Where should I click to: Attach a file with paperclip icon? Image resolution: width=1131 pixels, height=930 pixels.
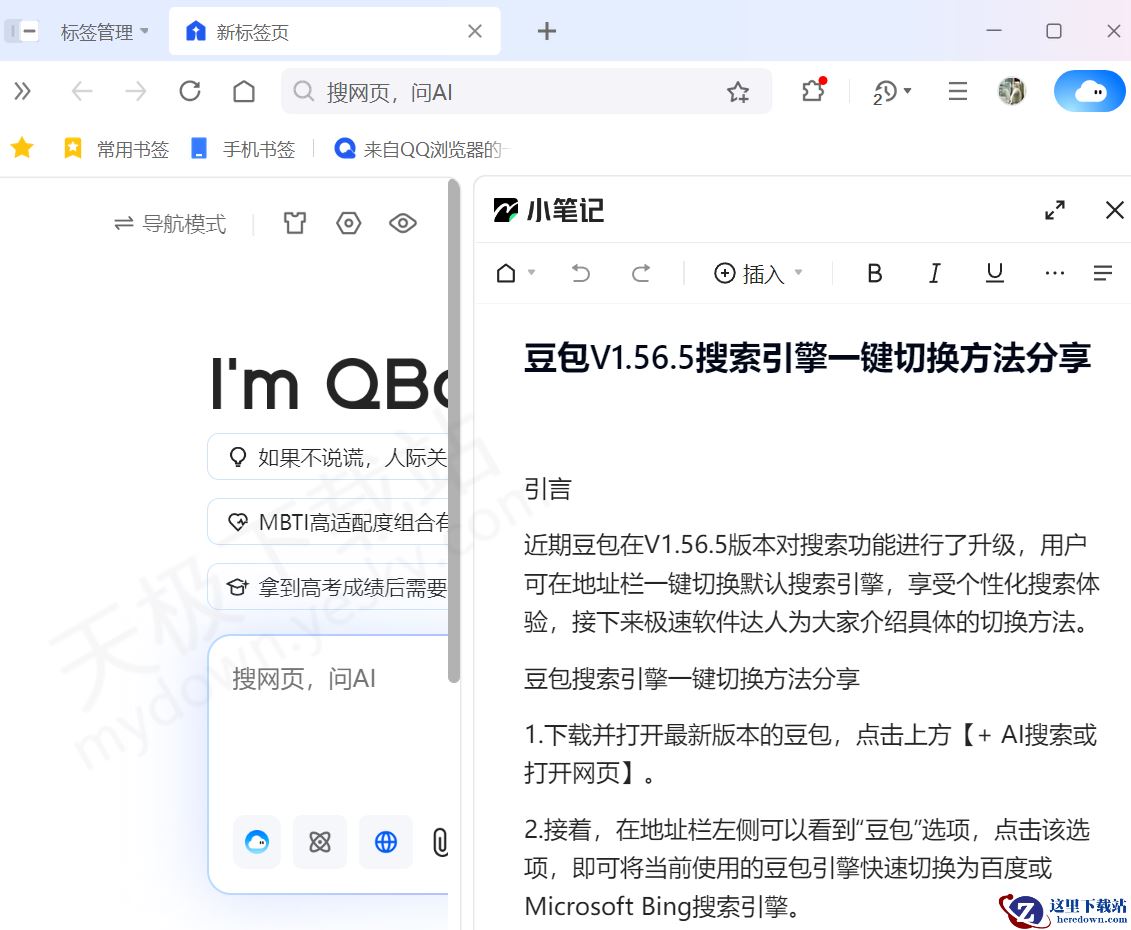coord(439,842)
